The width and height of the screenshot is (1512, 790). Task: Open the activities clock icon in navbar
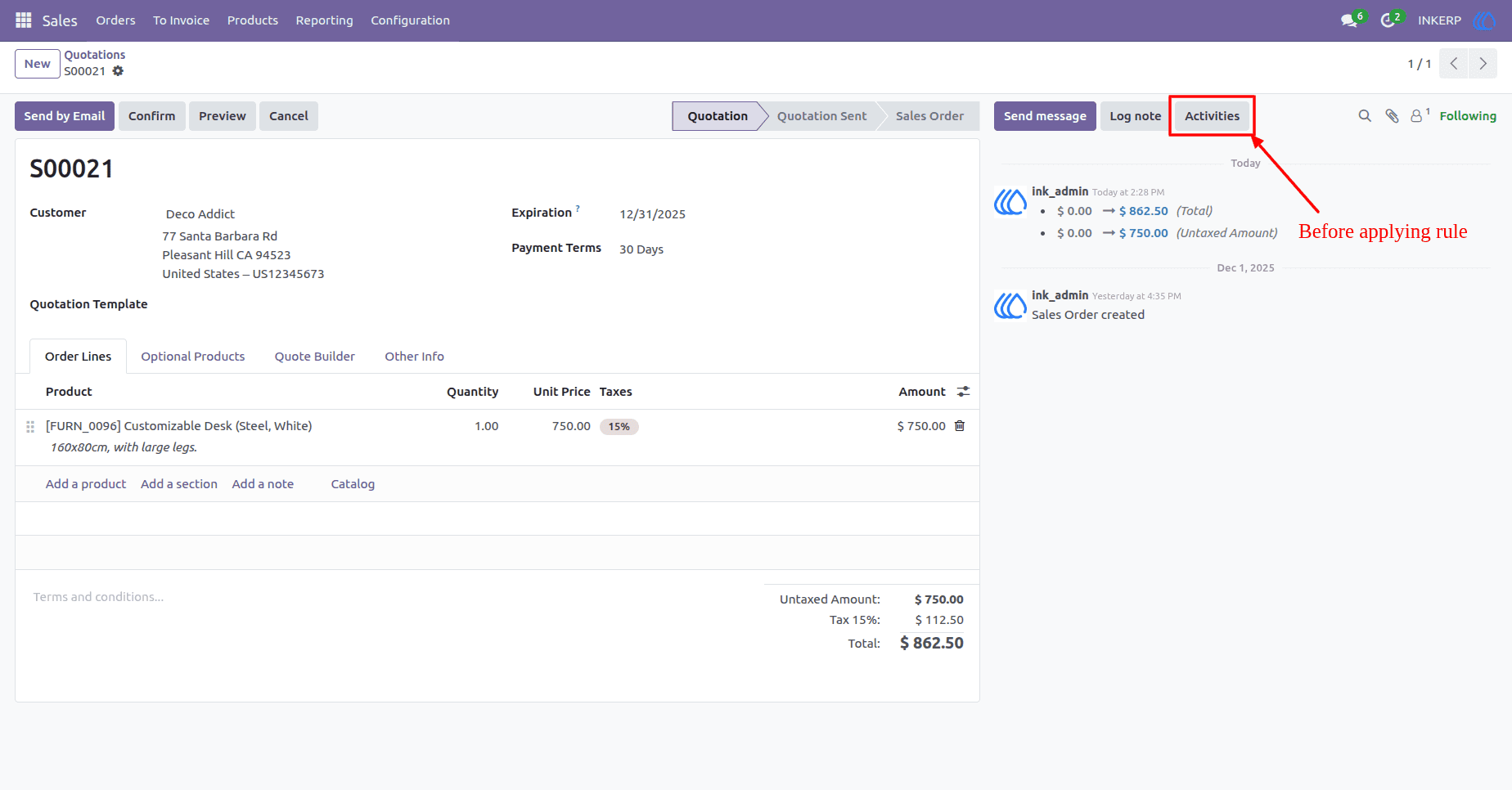coord(1388,20)
